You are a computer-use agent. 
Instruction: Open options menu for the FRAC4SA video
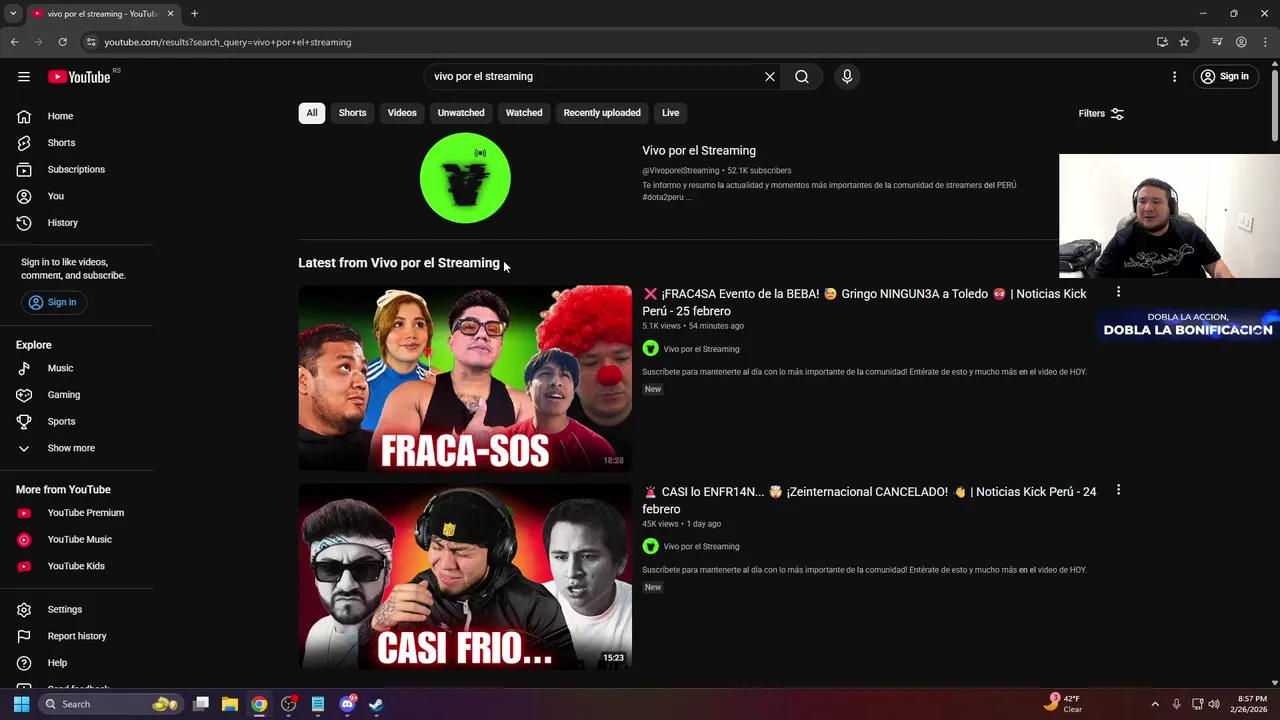(x=1118, y=292)
